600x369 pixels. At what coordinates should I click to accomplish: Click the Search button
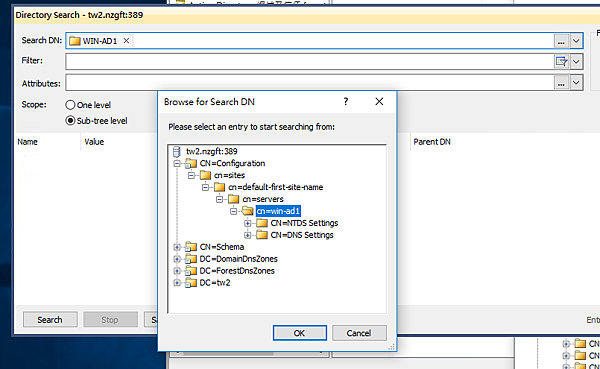(x=50, y=320)
